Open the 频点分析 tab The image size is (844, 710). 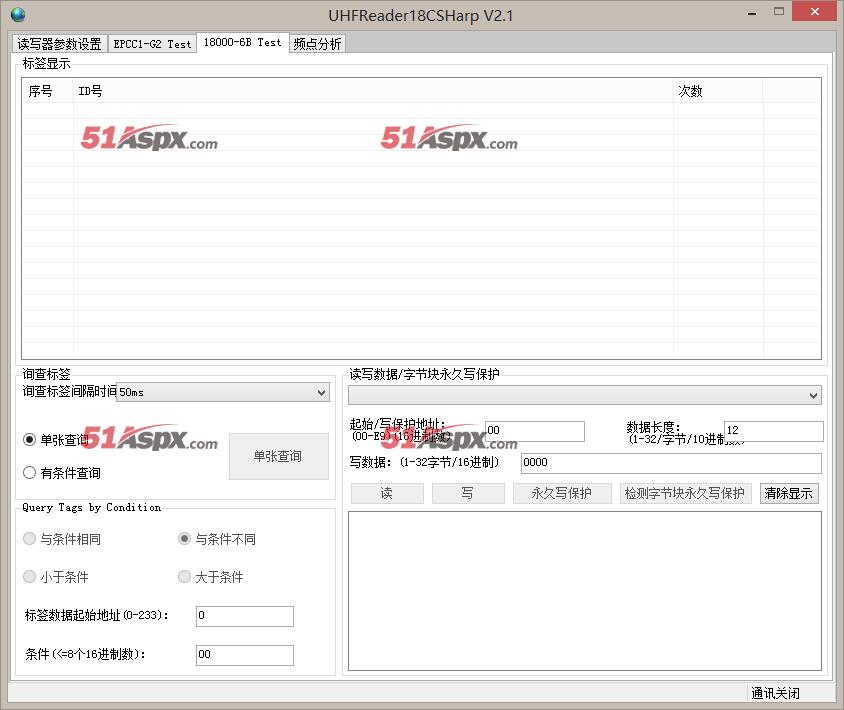[317, 44]
